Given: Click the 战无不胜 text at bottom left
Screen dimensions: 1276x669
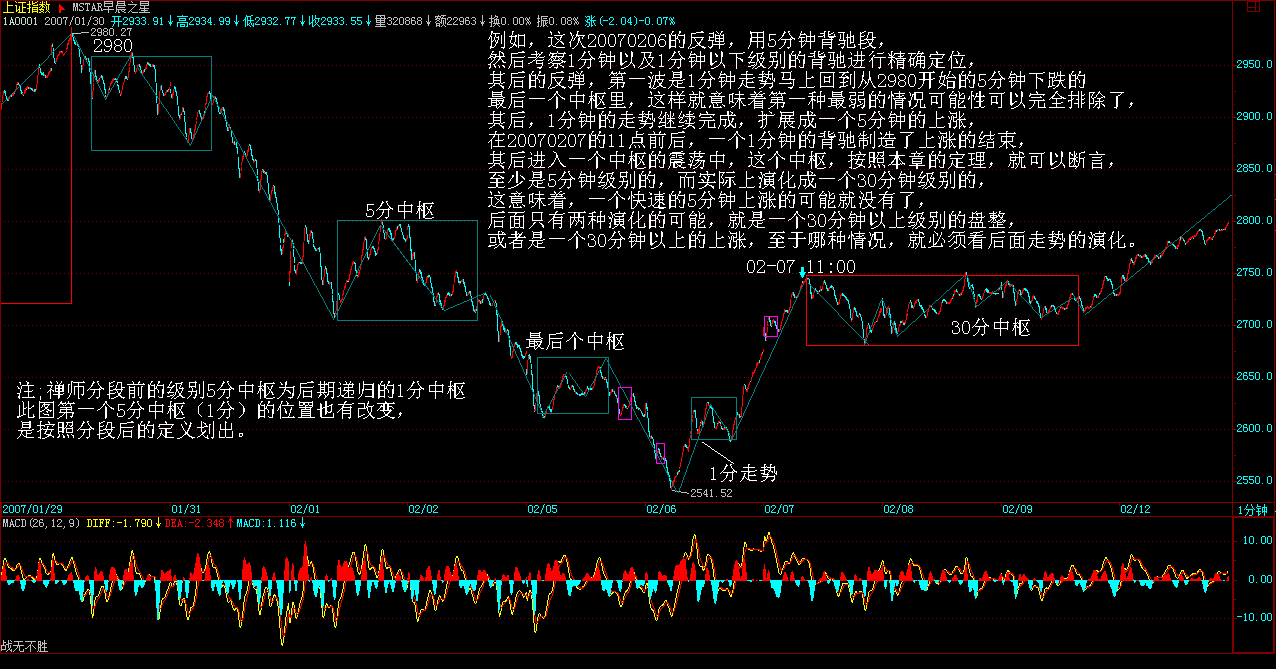Looking at the screenshot, I should point(24,647).
